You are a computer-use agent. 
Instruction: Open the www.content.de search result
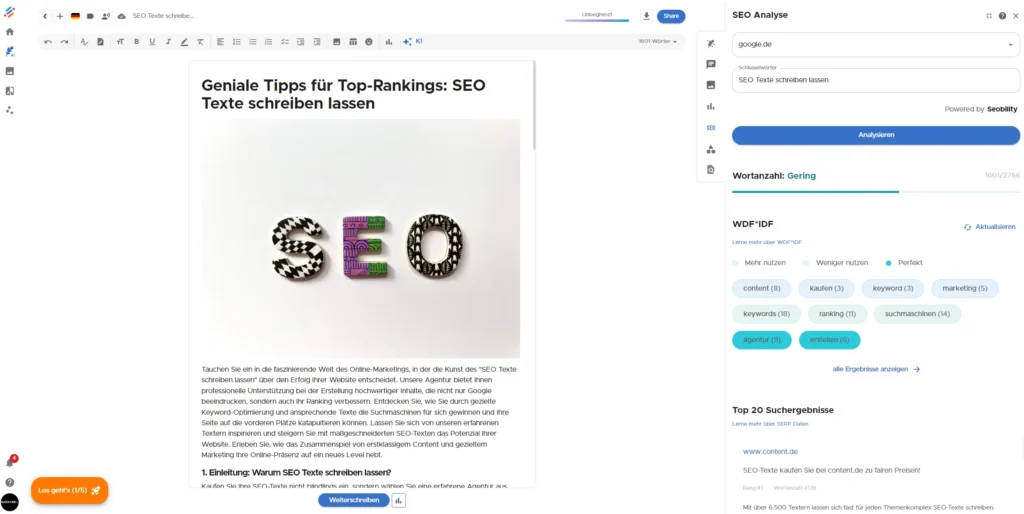tap(770, 451)
